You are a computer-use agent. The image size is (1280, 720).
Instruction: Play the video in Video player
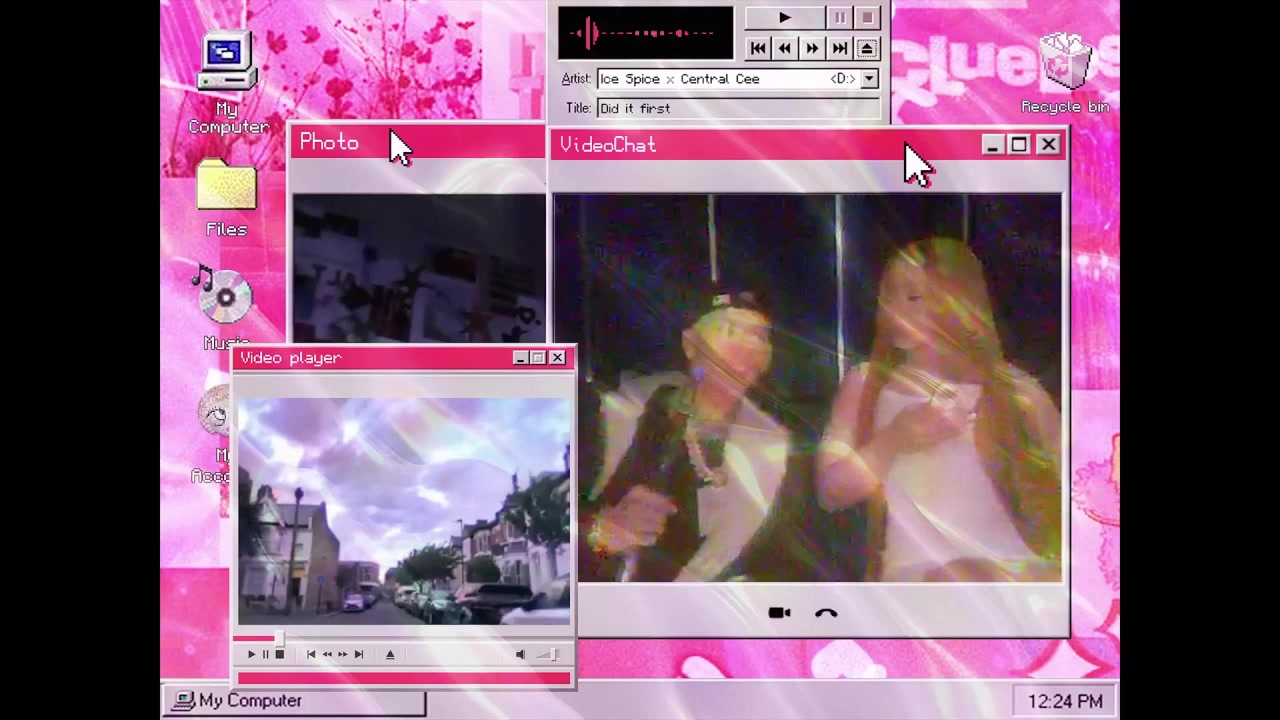(251, 654)
